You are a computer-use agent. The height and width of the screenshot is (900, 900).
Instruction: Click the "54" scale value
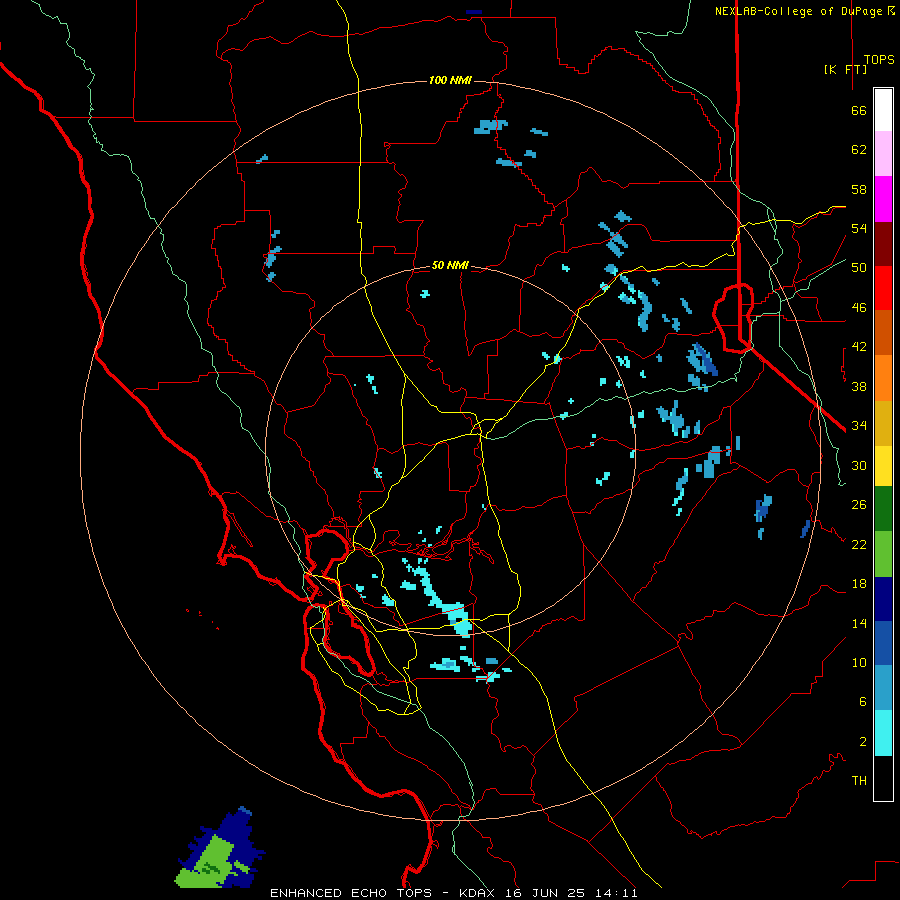point(859,228)
